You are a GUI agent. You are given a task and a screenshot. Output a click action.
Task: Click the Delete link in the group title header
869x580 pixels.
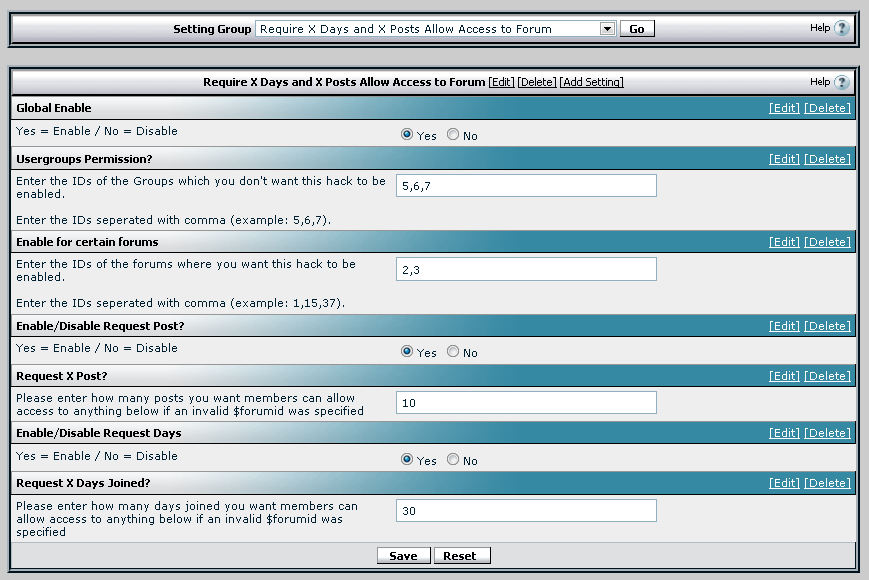click(x=537, y=82)
